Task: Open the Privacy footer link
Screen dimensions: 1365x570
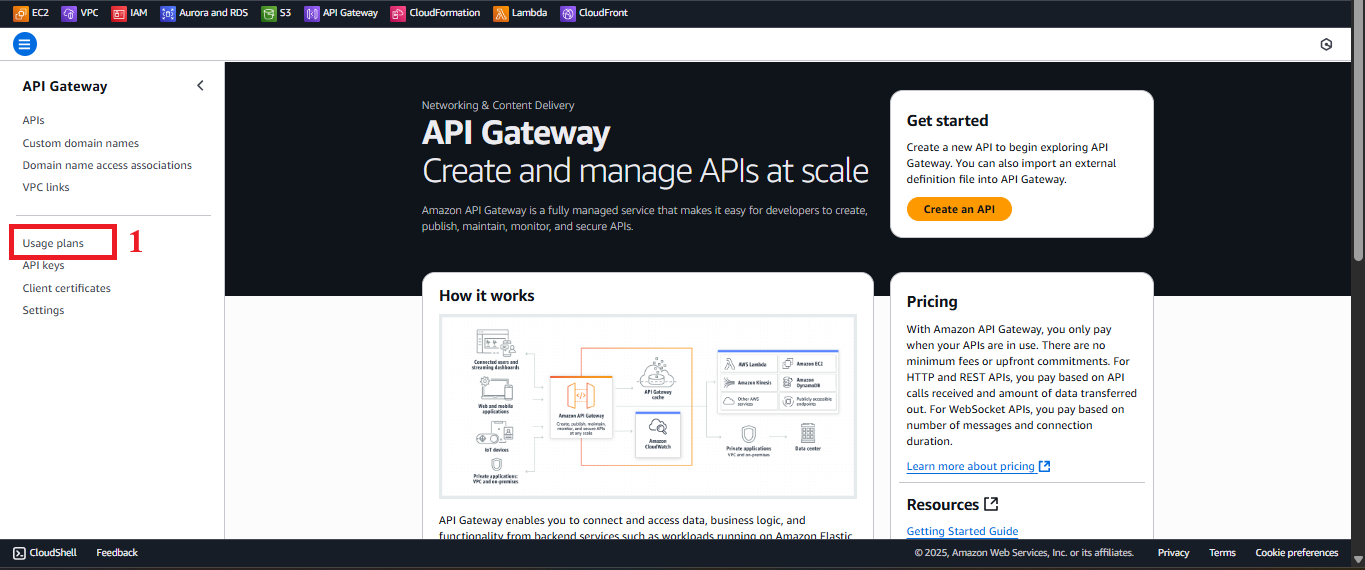Action: click(1173, 552)
